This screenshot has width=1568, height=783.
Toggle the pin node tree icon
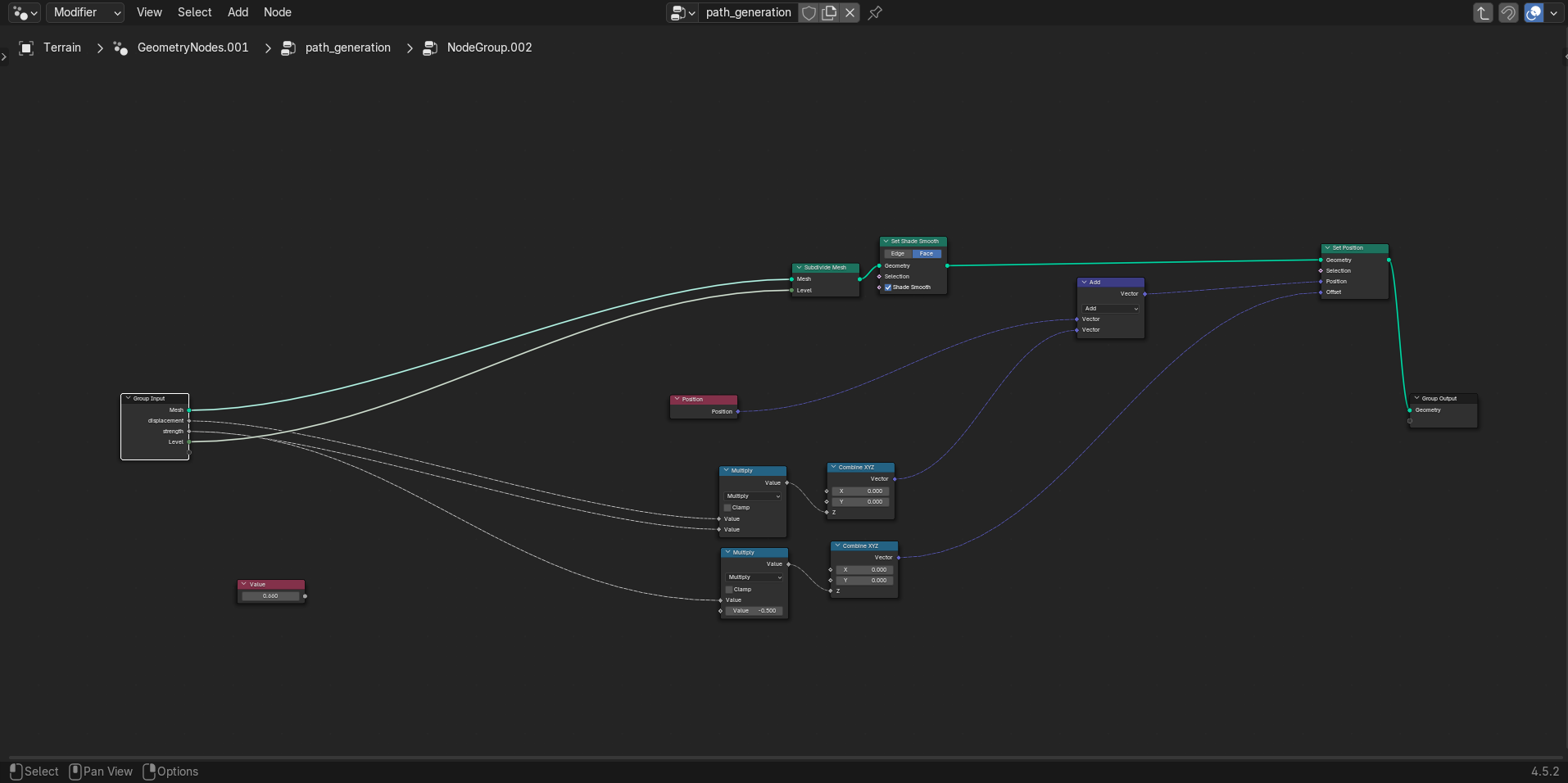coord(875,12)
